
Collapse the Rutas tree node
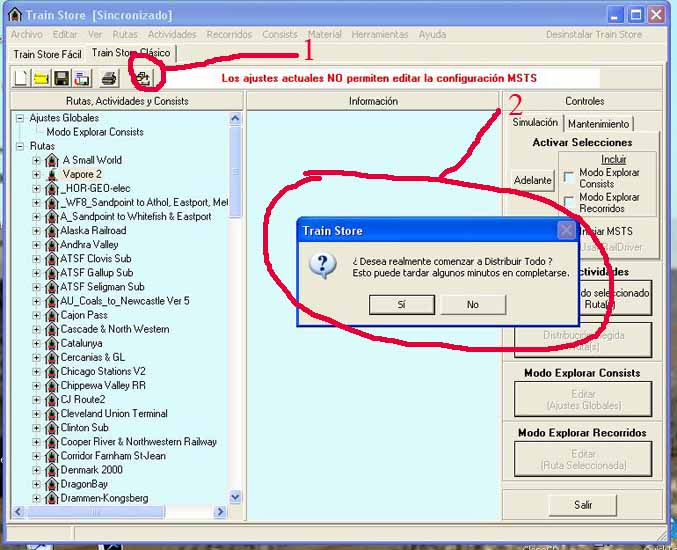(x=21, y=146)
